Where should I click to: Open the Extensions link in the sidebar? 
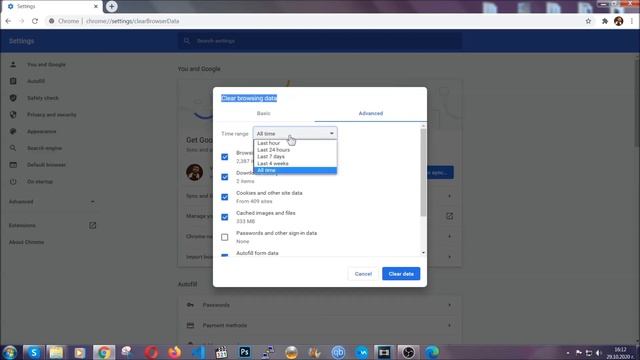[x=22, y=225]
